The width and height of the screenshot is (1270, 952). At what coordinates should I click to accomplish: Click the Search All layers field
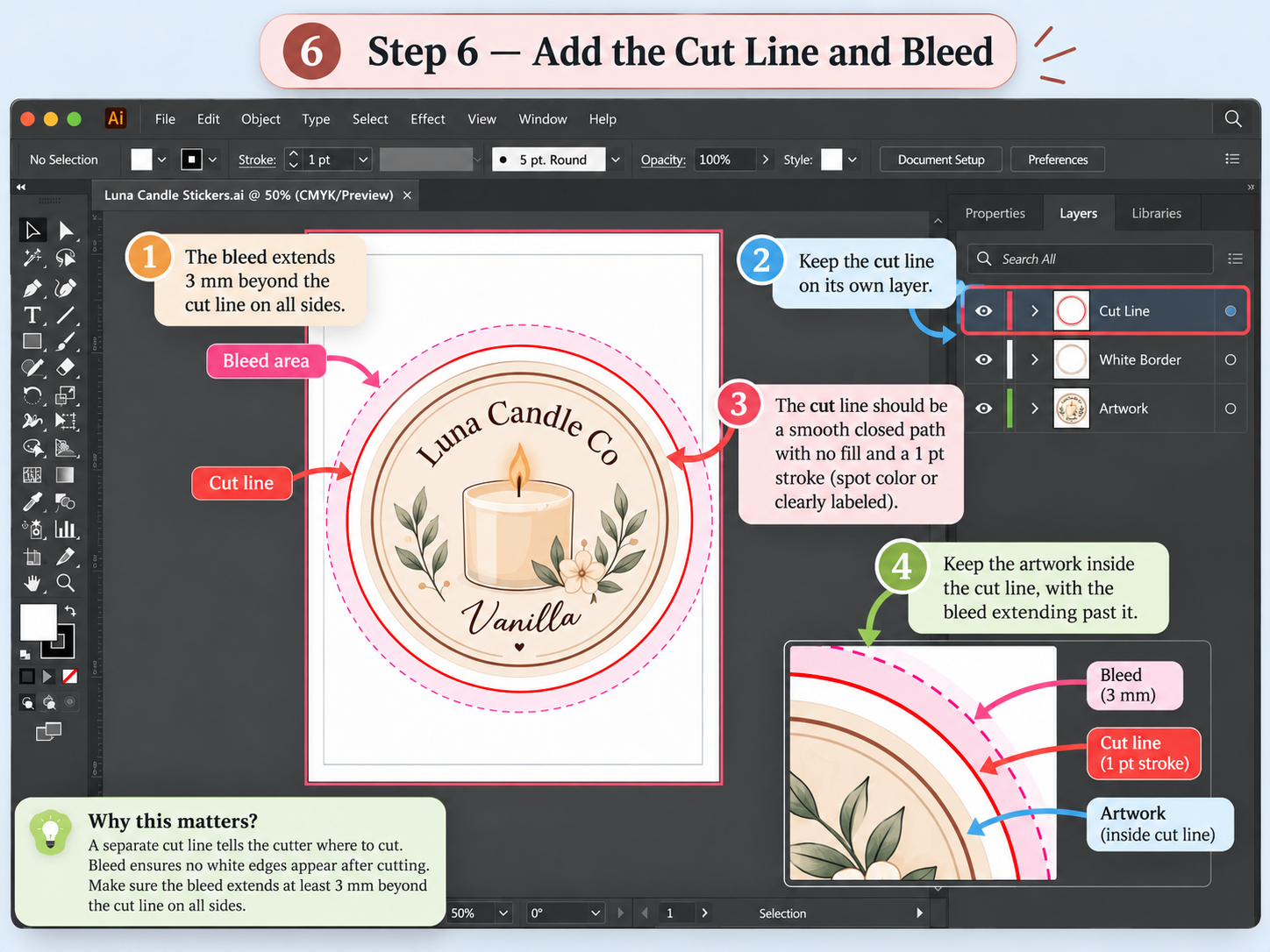pyautogui.click(x=1090, y=259)
